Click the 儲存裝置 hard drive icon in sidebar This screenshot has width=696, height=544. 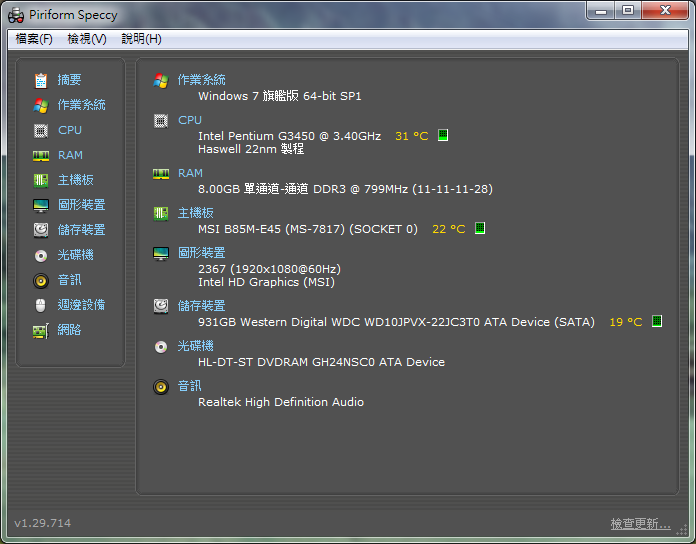(x=41, y=230)
